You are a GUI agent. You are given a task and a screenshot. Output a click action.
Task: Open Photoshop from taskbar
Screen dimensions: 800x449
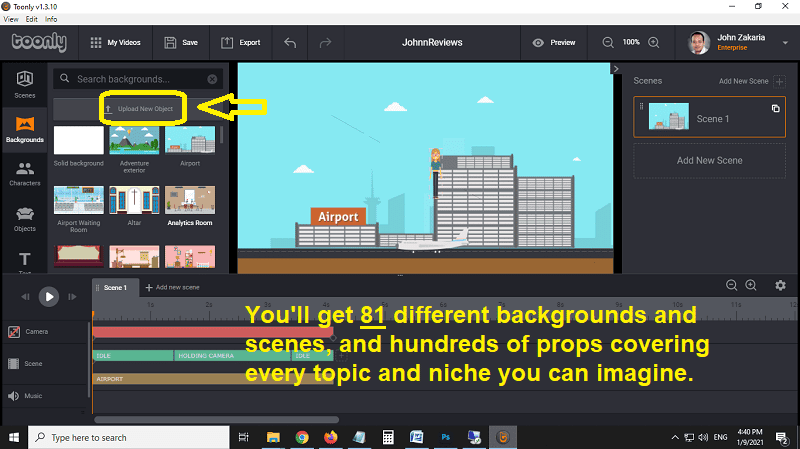click(x=445, y=437)
